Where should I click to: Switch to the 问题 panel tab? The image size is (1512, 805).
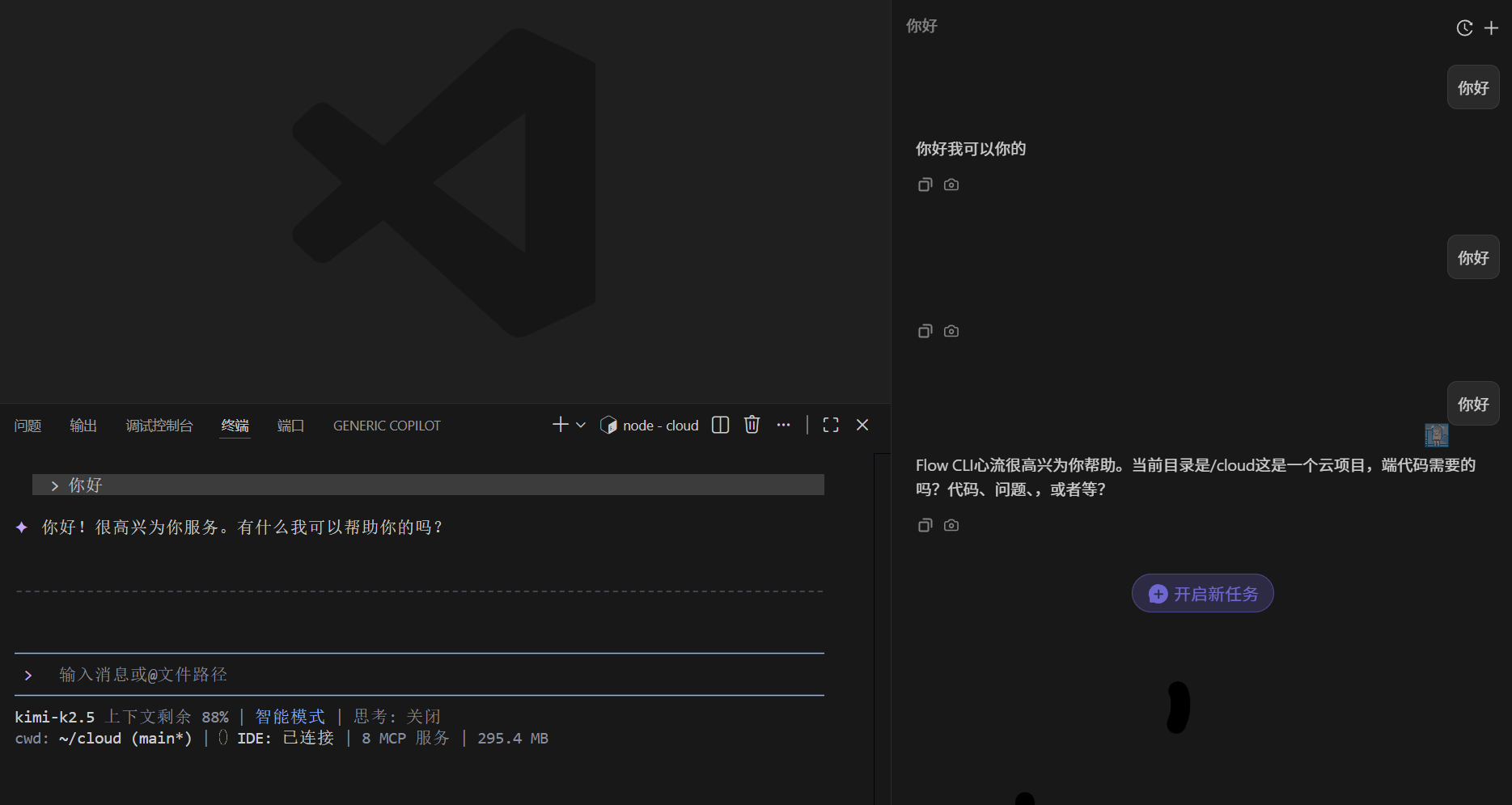(x=28, y=426)
